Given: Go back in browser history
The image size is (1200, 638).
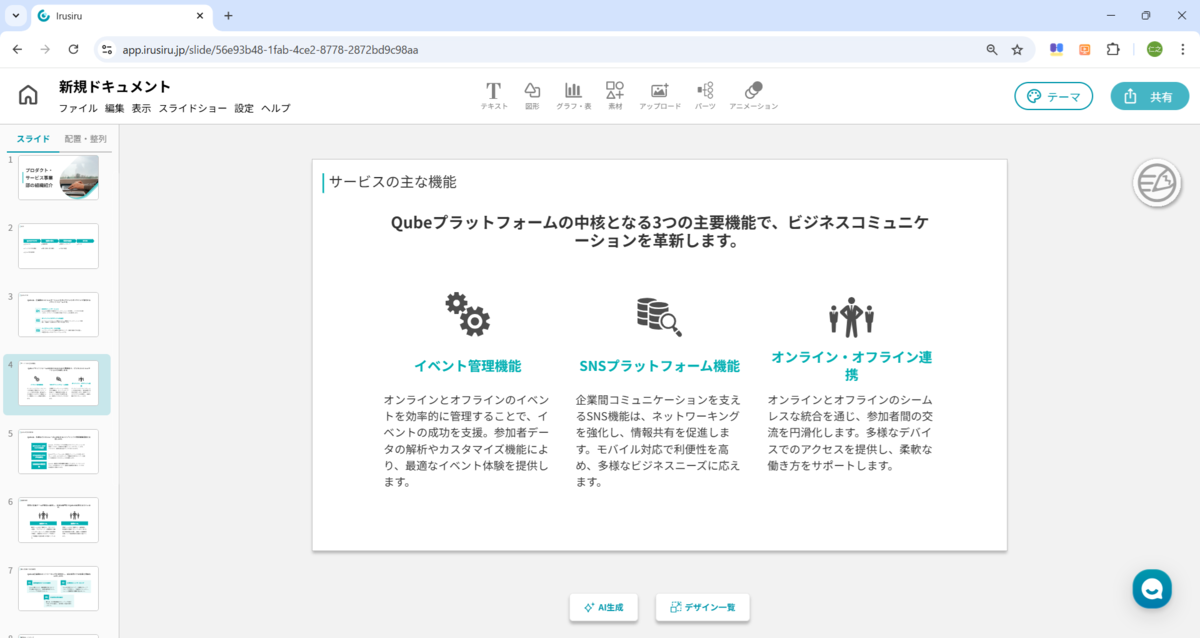Looking at the screenshot, I should [17, 49].
